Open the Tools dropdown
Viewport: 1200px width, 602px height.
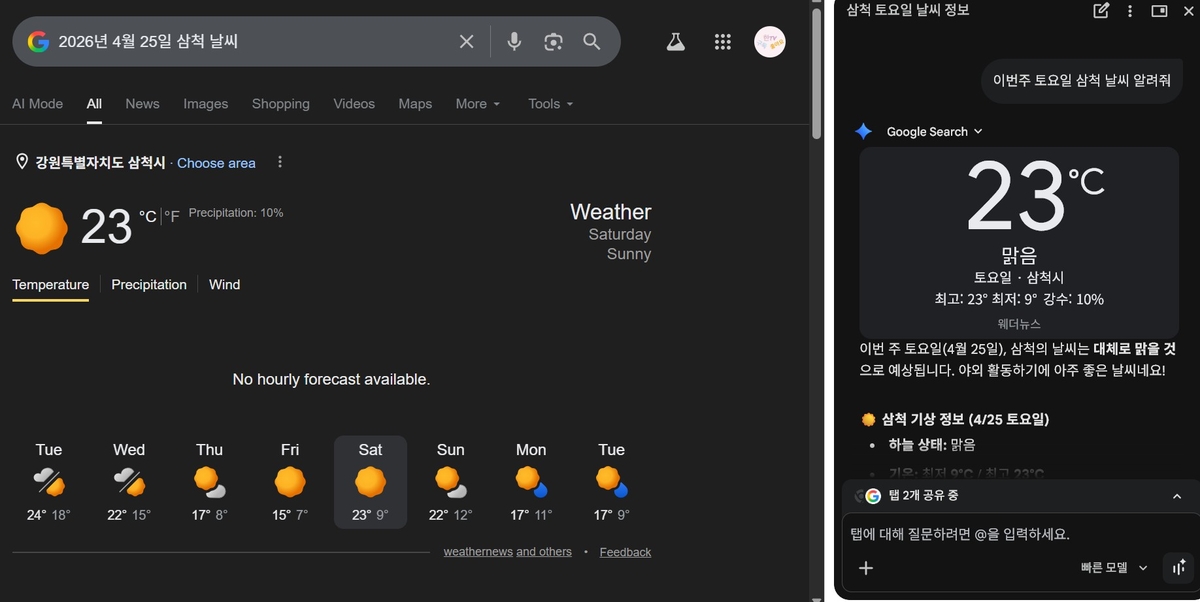550,104
